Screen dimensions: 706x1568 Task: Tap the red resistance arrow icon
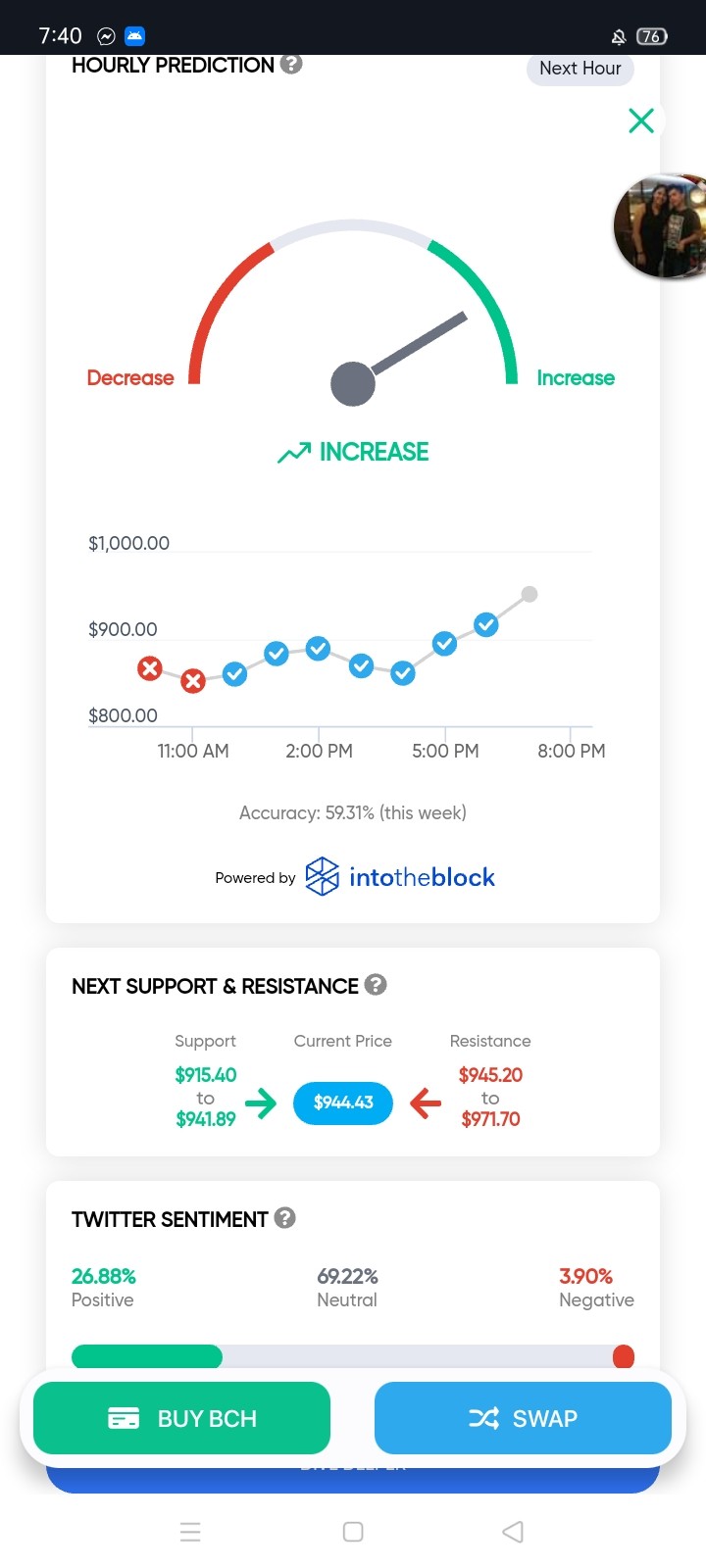click(x=426, y=1103)
